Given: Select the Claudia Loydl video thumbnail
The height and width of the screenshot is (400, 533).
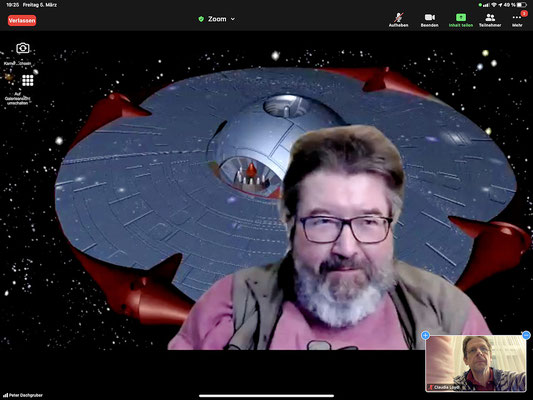Looking at the screenshot, I should (x=476, y=363).
